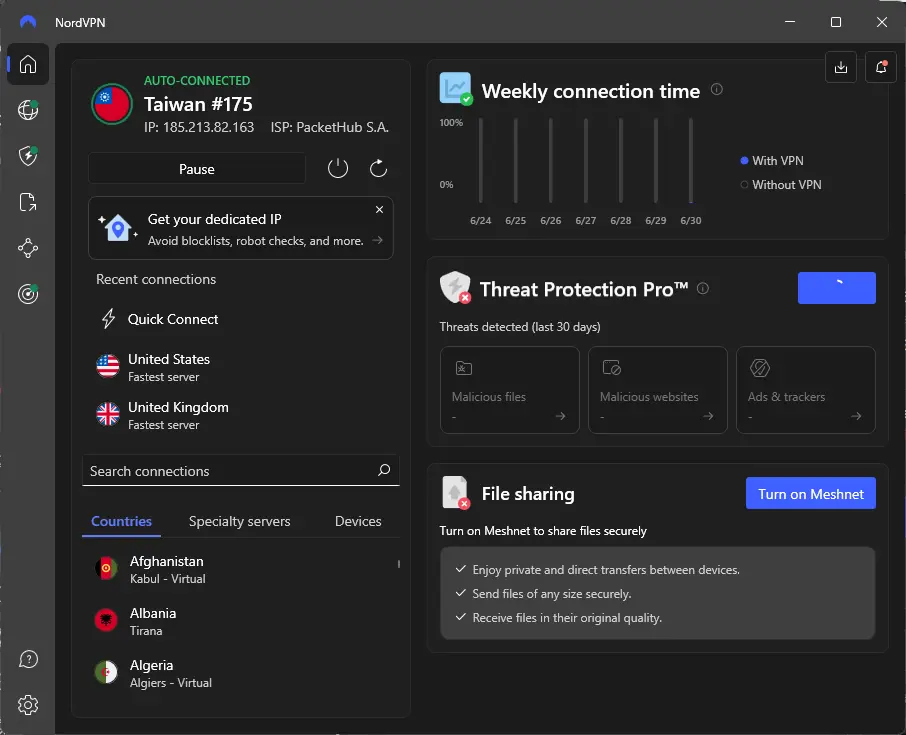Click the download updates icon
The width and height of the screenshot is (906, 735).
tap(841, 67)
